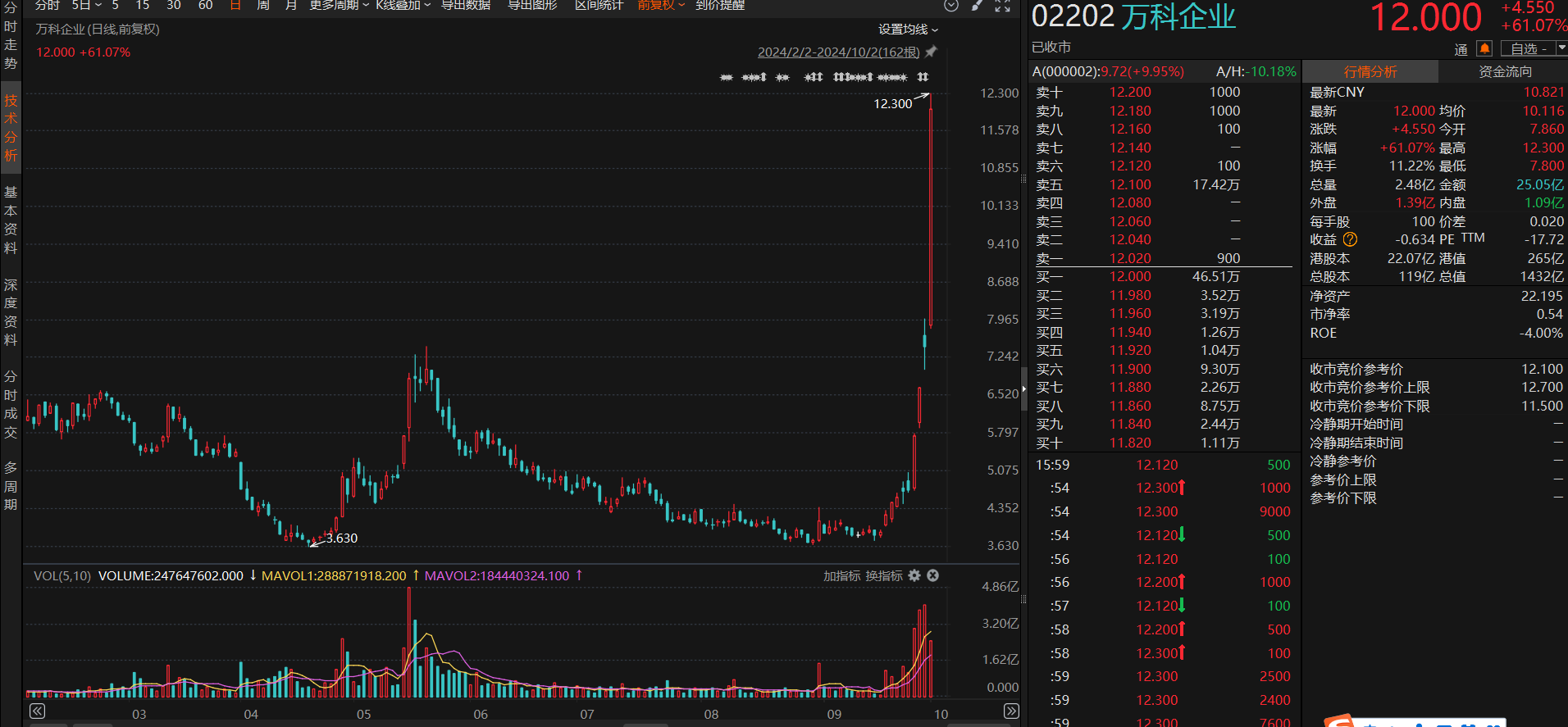Open the 分时成交 side tab
Screen dimensions: 1568x727
pyautogui.click(x=11, y=404)
